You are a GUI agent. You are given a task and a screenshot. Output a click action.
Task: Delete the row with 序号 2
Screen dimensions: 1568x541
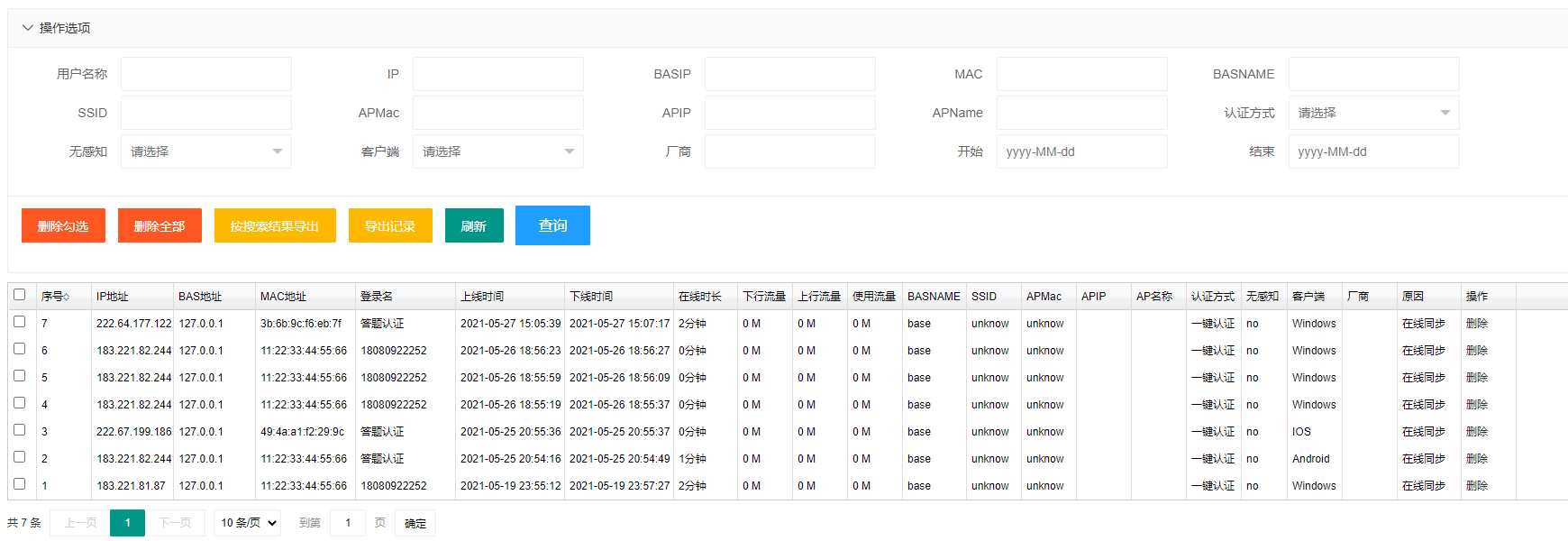[x=1477, y=459]
